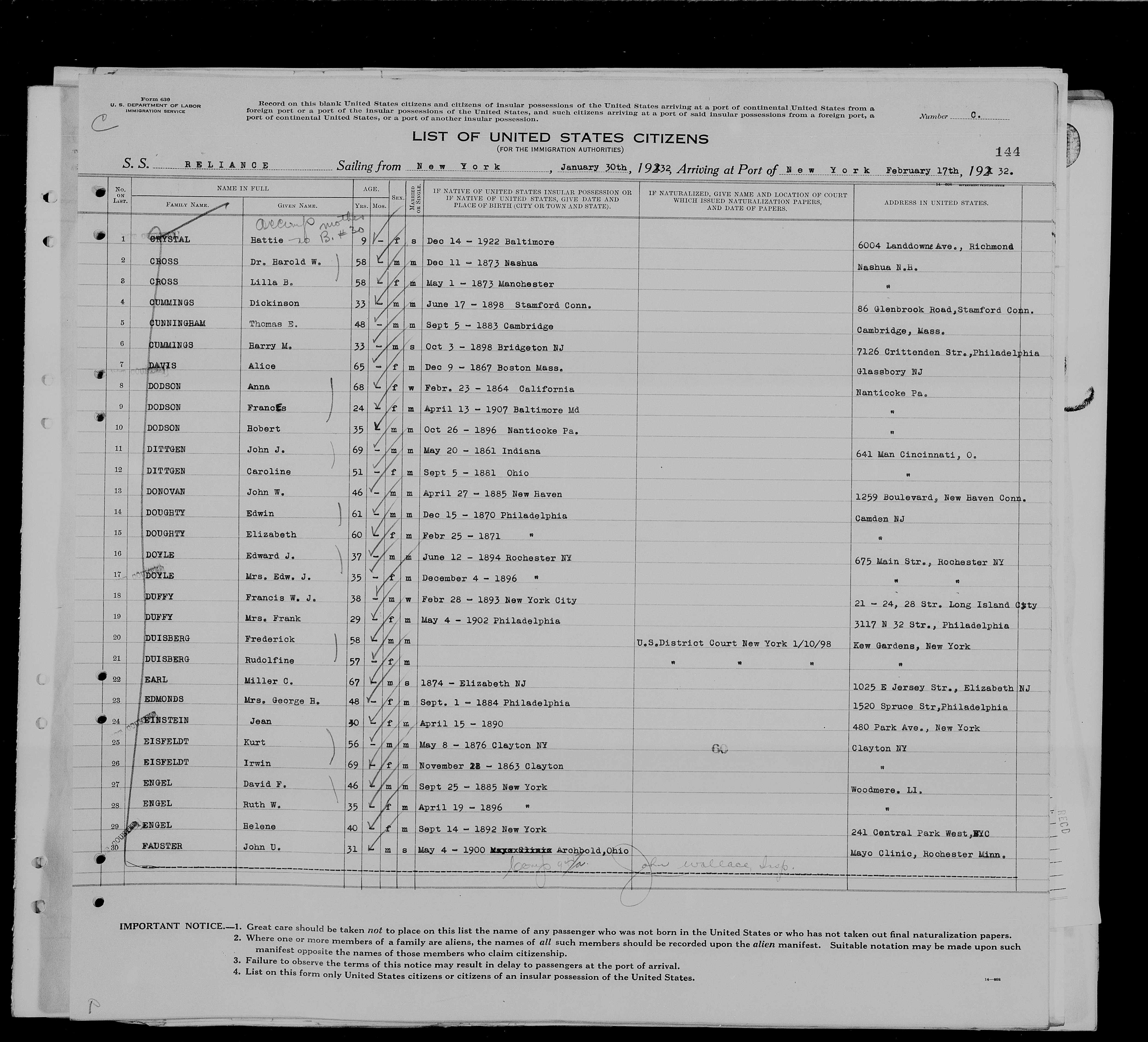Click the family name CRYSTAL
Image resolution: width=1148 pixels, height=1042 pixels.
(x=170, y=239)
